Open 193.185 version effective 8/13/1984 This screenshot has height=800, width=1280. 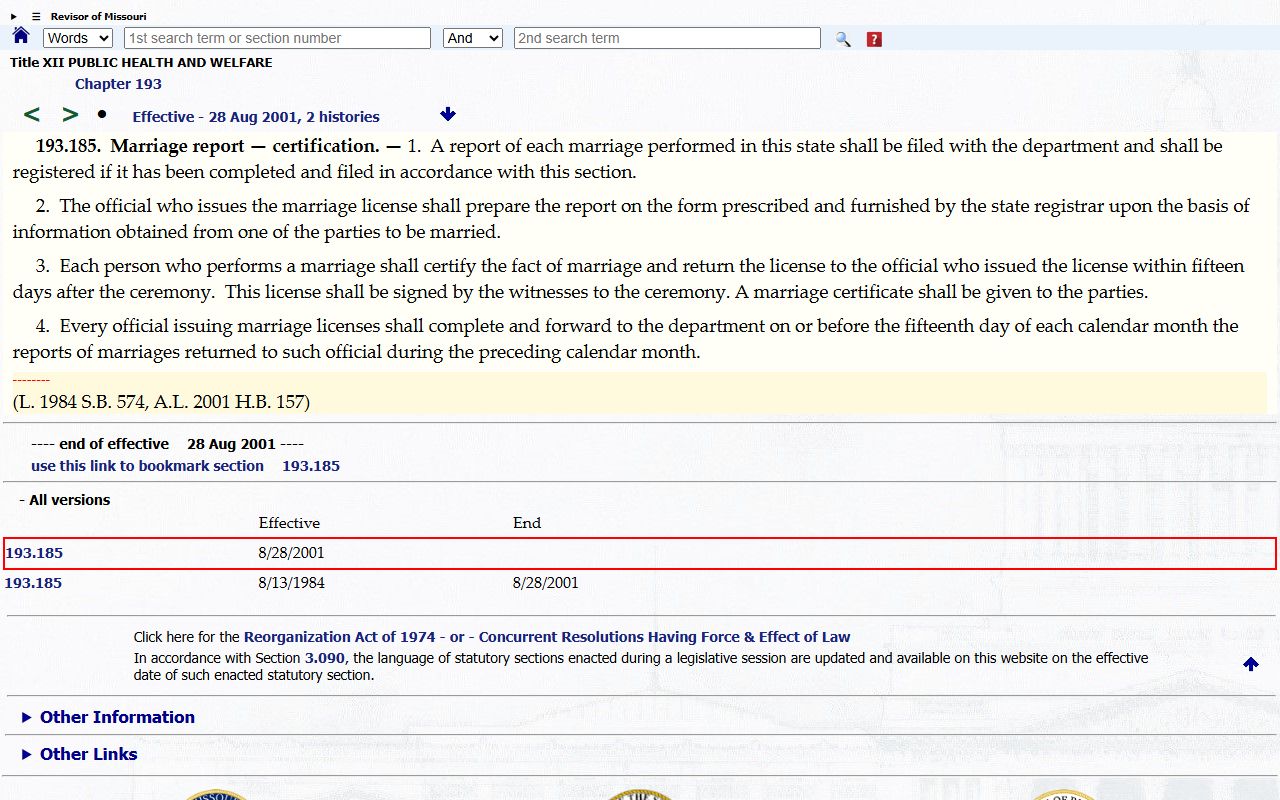click(33, 583)
